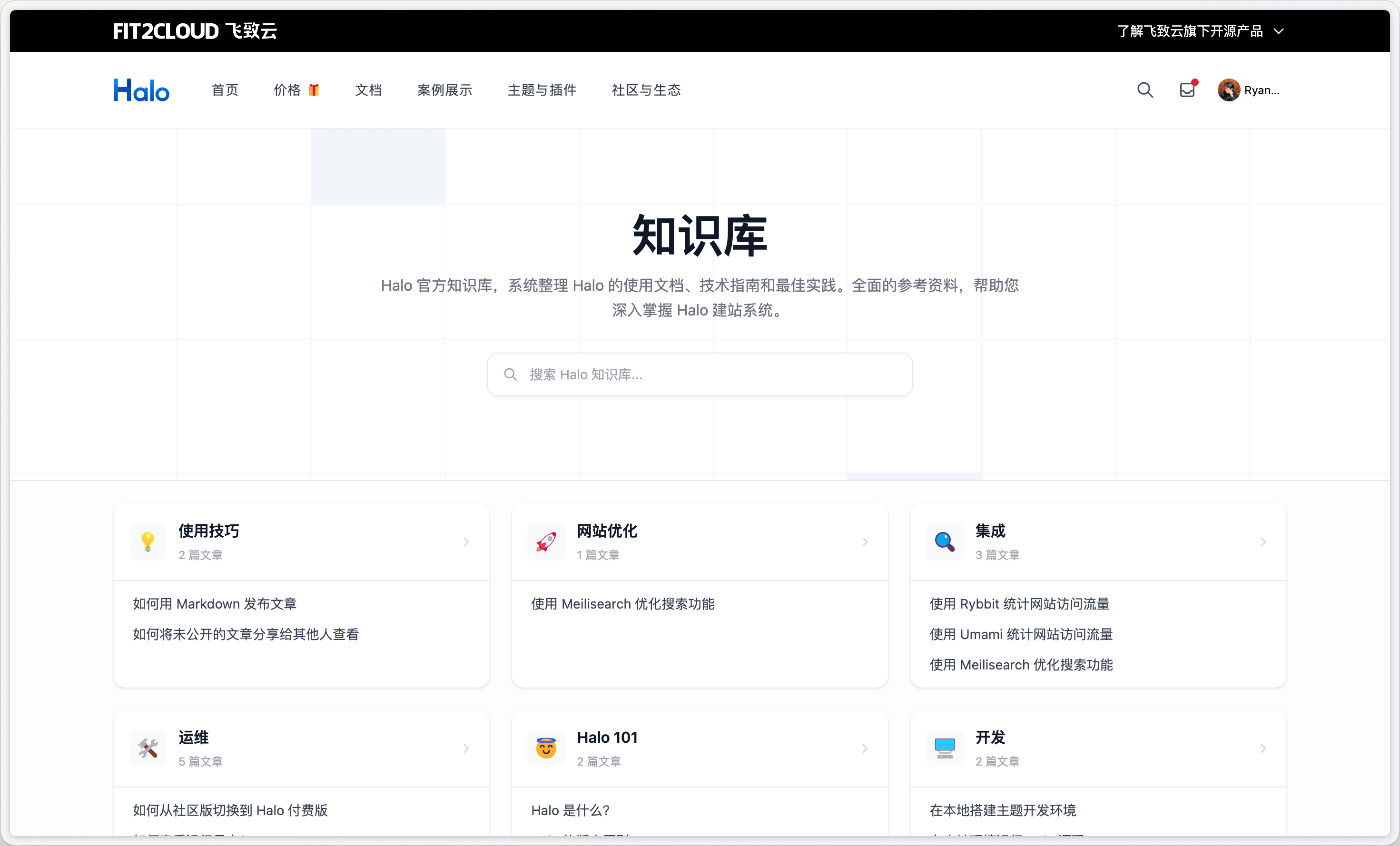This screenshot has width=1400, height=846.
Task: Click the tools icon for 运维 category
Action: (148, 748)
